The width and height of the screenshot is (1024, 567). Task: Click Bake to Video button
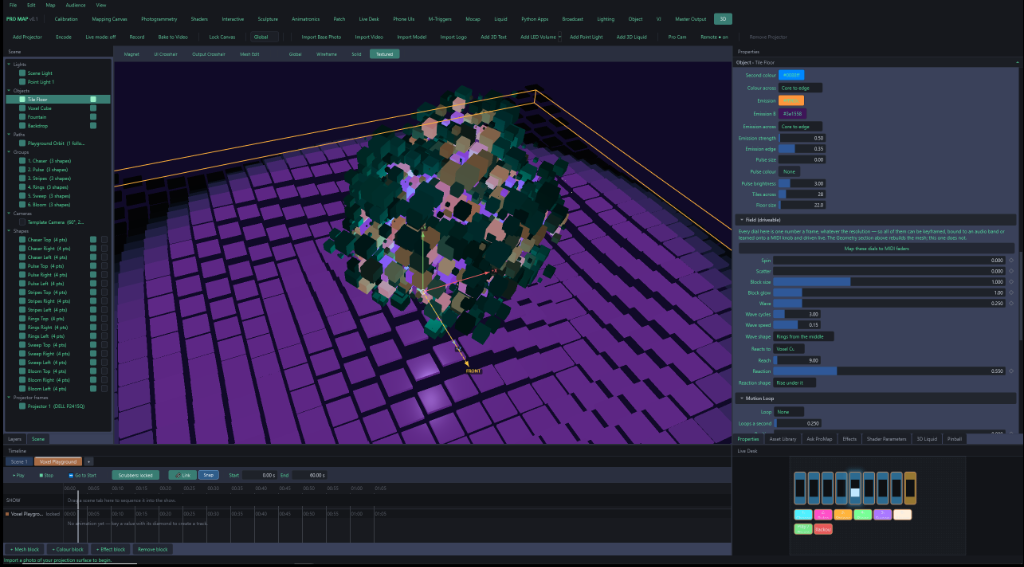(x=172, y=37)
